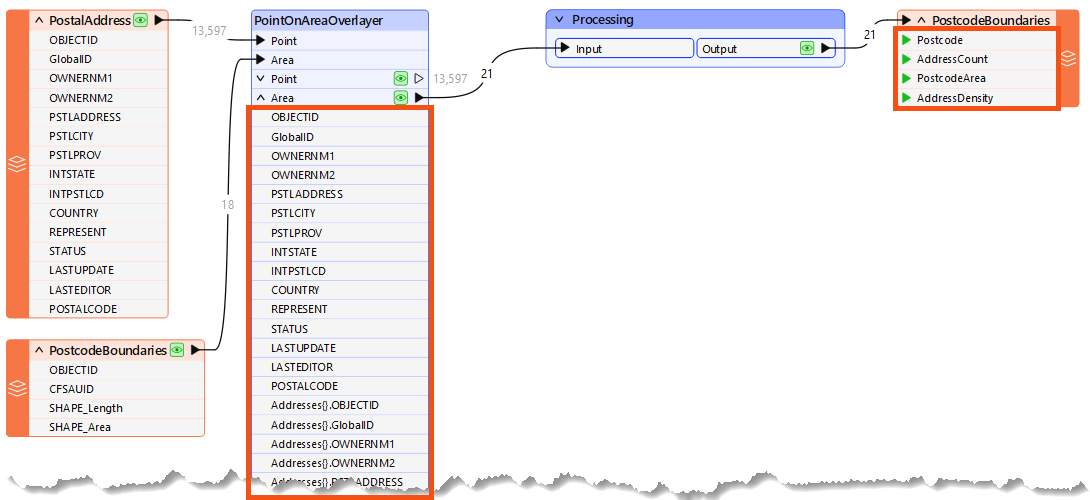Toggle the PostalAddress feature cache eye

click(141, 20)
